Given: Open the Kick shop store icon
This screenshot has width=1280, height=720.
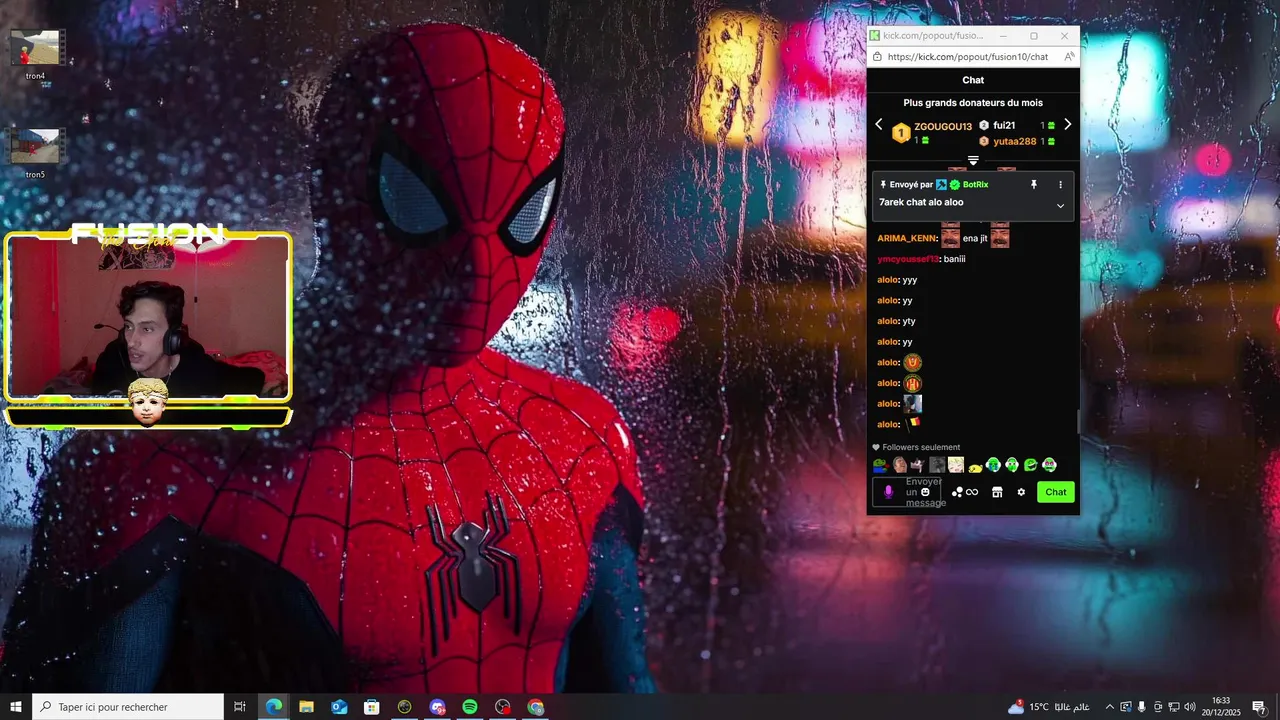Looking at the screenshot, I should point(997,492).
